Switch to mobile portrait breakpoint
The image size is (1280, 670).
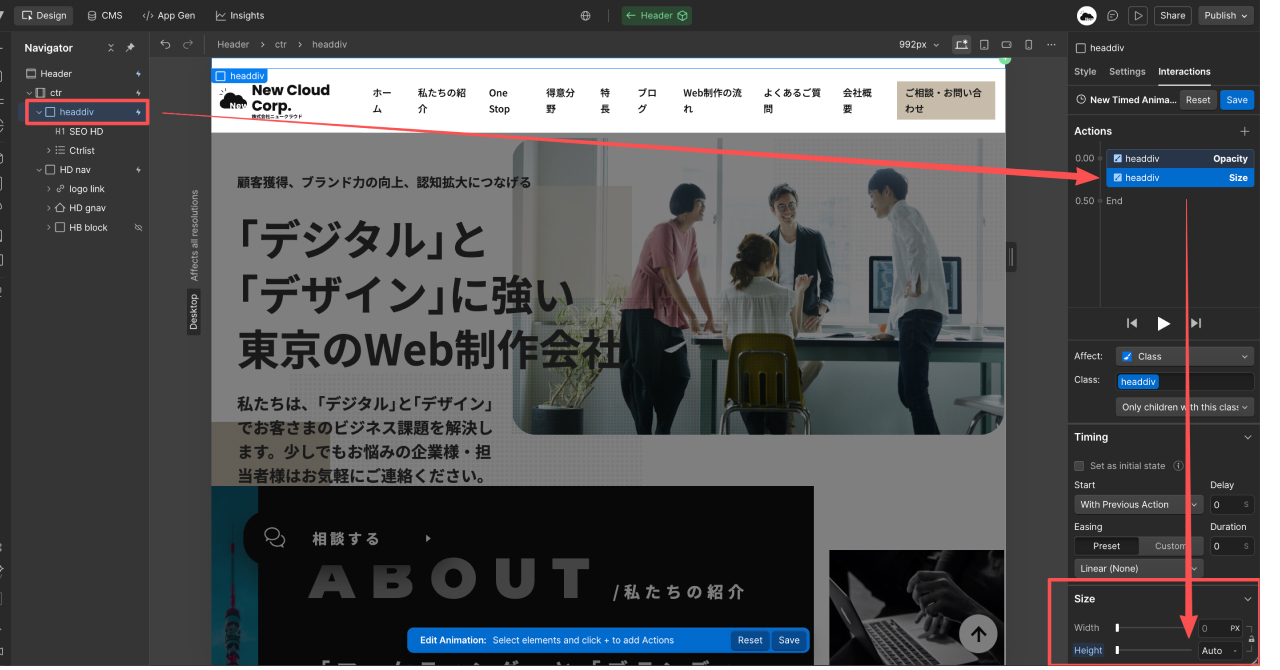point(1029,44)
